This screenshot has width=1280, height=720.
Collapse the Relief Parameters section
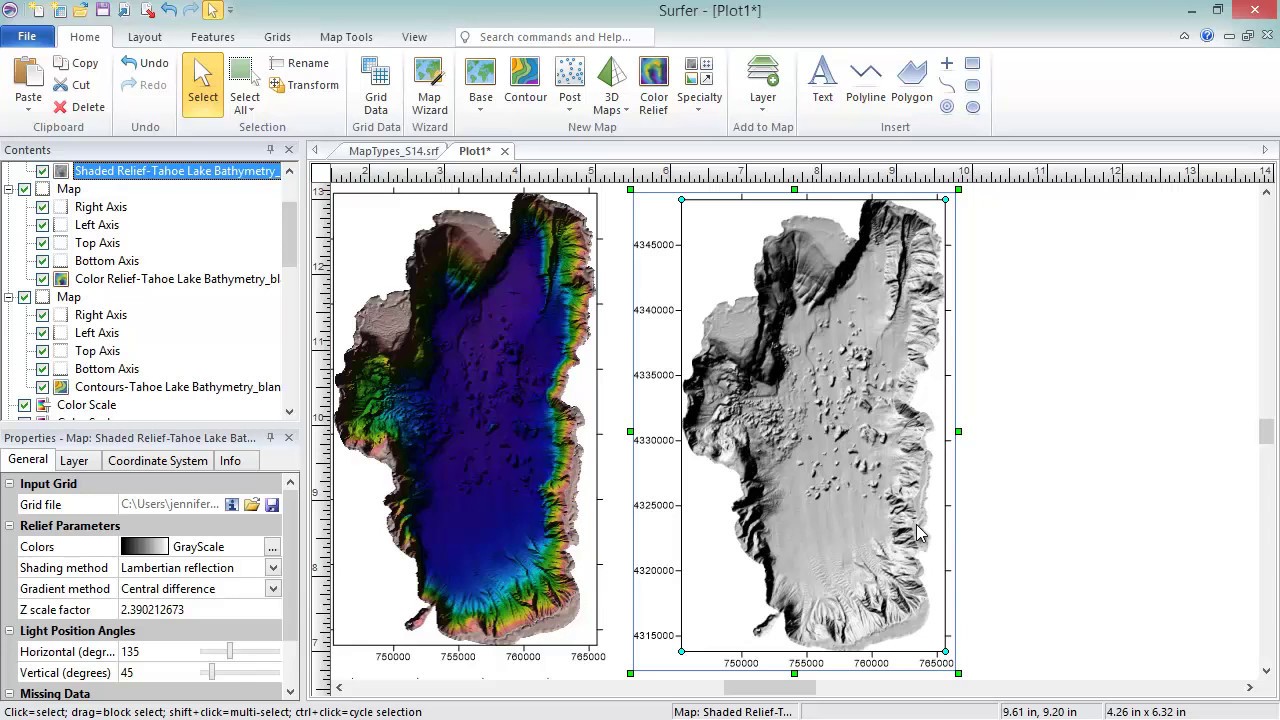click(9, 526)
